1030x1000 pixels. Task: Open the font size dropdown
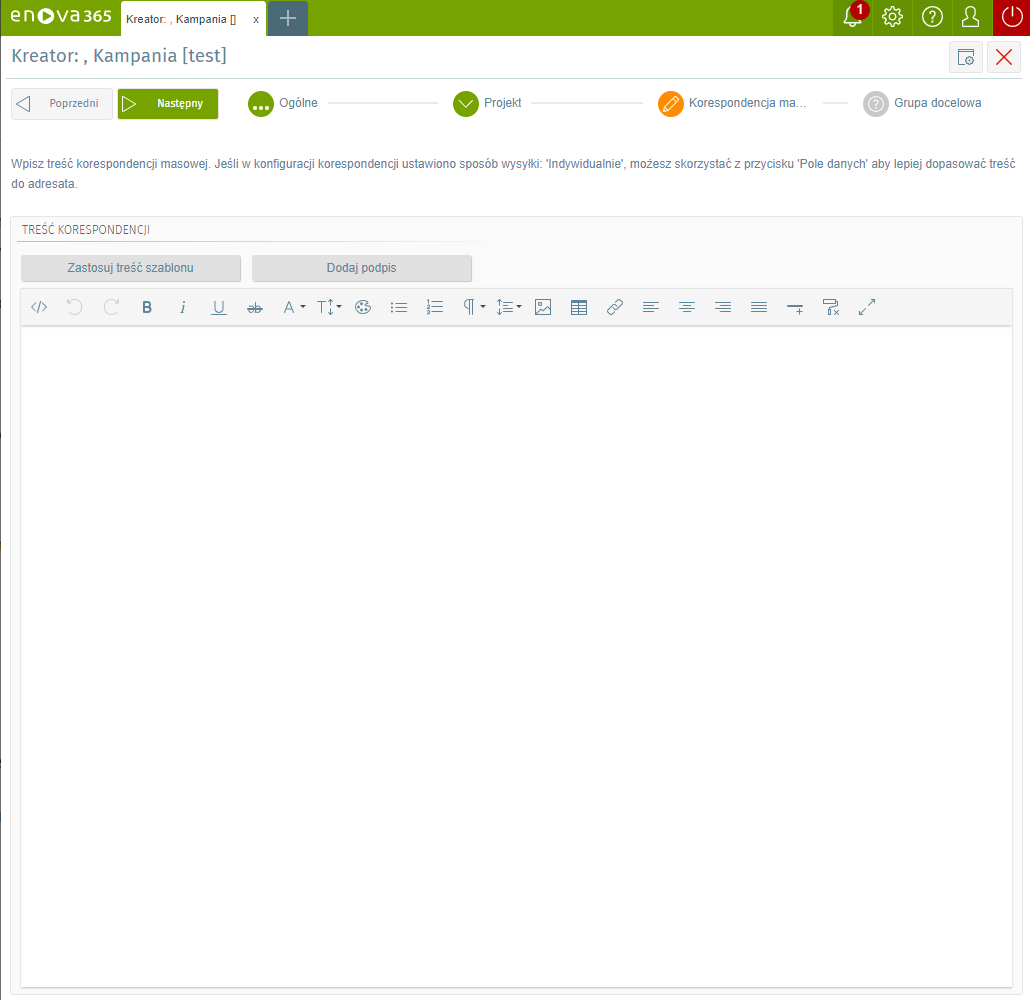coord(329,308)
